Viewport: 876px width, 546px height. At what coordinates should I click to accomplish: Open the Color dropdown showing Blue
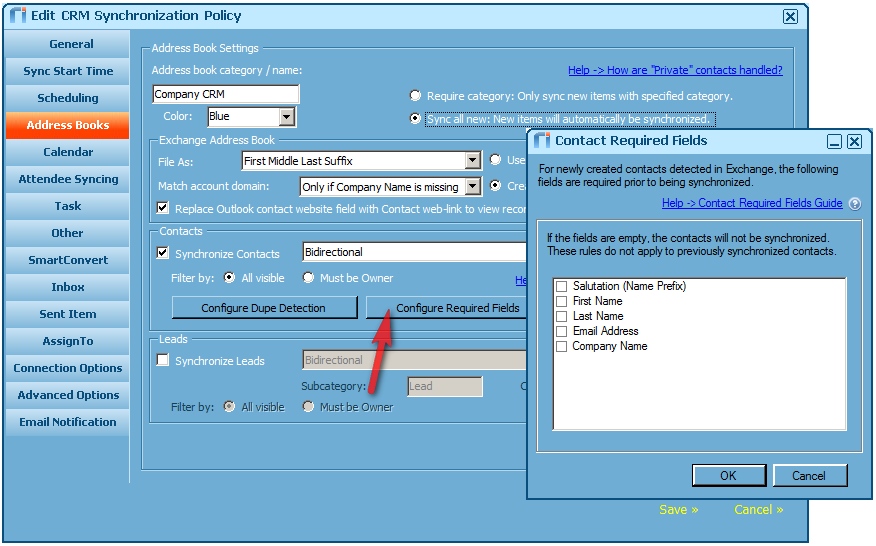[x=287, y=117]
